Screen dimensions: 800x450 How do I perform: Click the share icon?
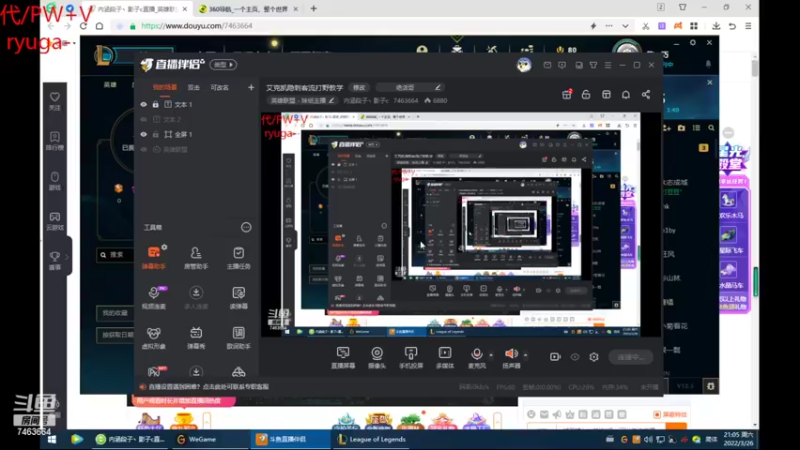tap(646, 94)
